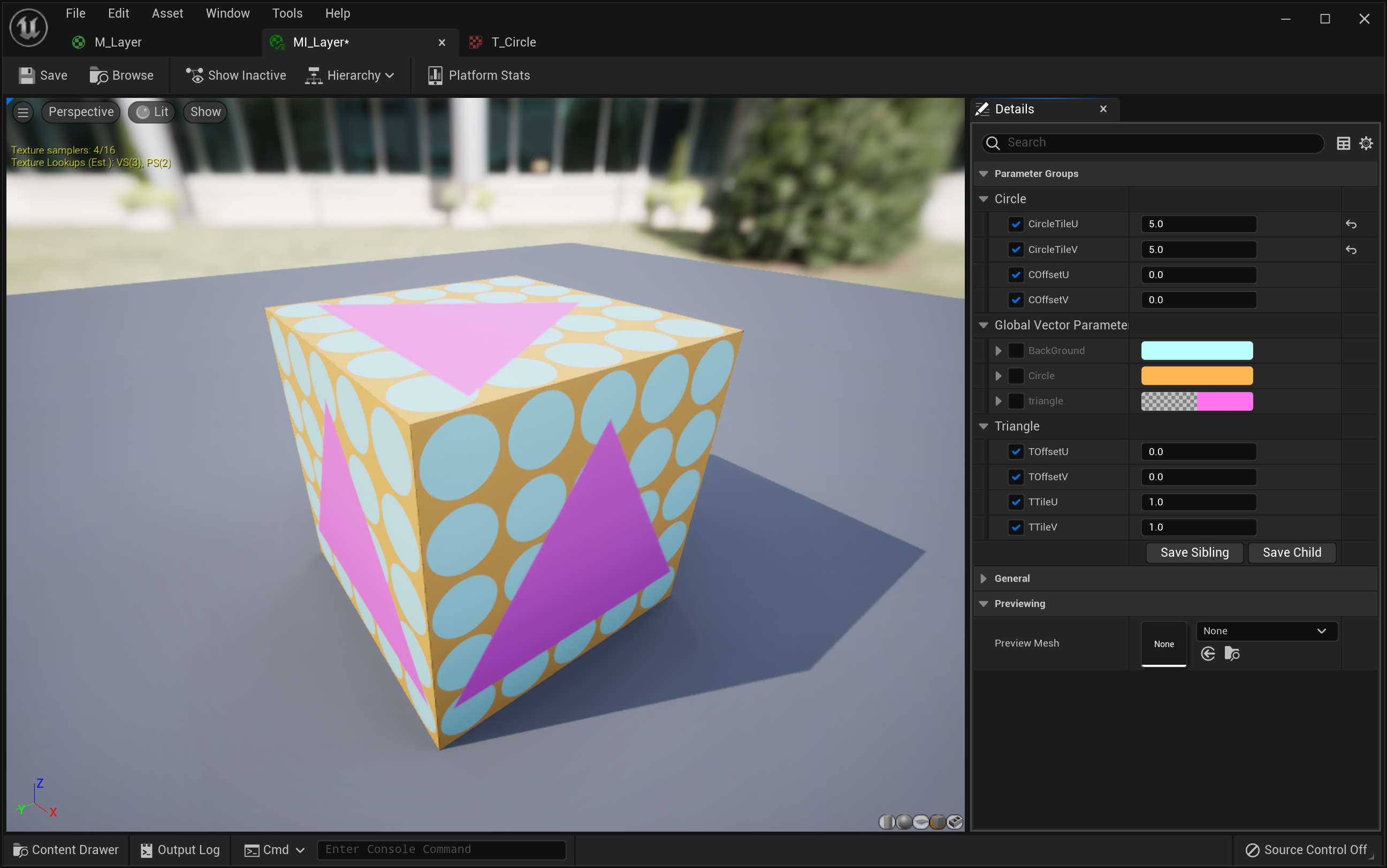Click the Save Sibling button
Image resolution: width=1387 pixels, height=868 pixels.
point(1194,552)
